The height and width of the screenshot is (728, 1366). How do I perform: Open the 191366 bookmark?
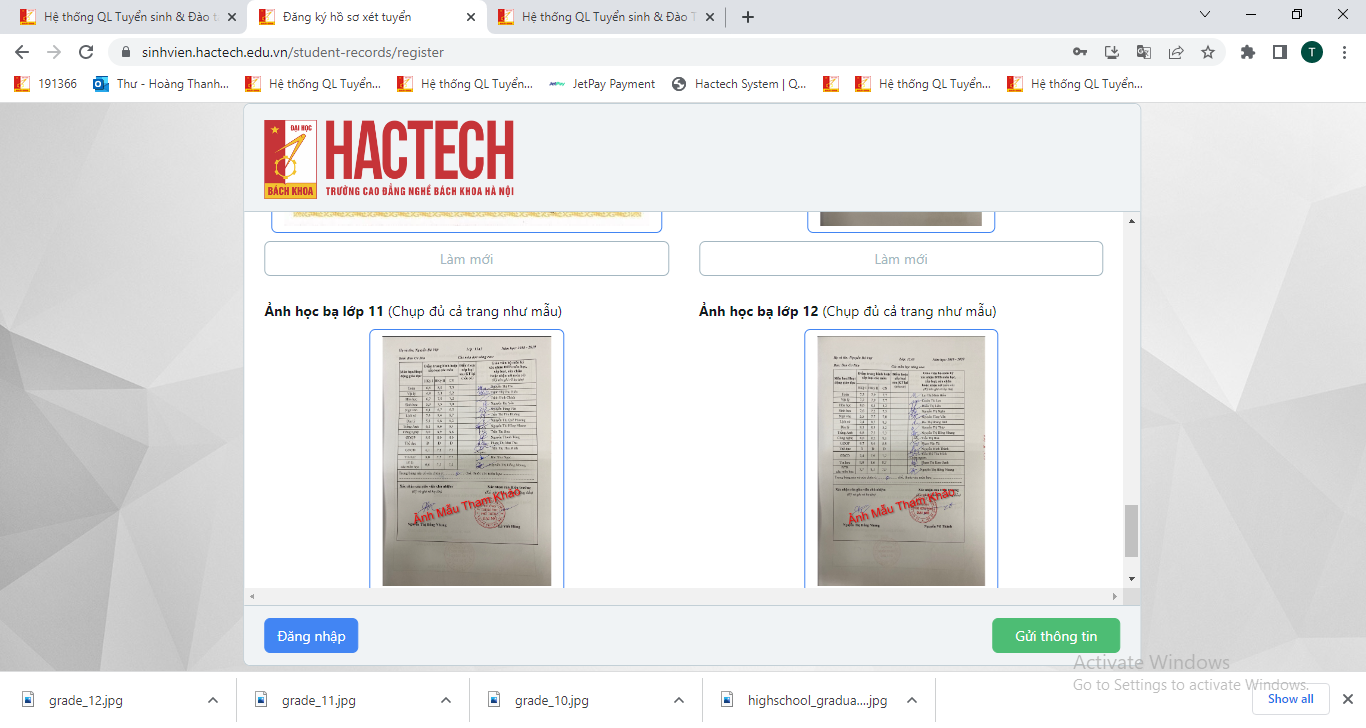tap(46, 84)
